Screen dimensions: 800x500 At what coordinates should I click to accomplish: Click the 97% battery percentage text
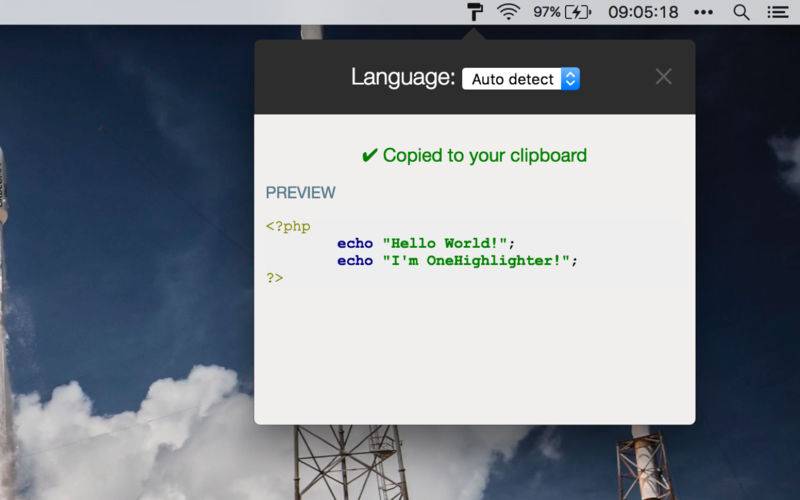coord(547,12)
